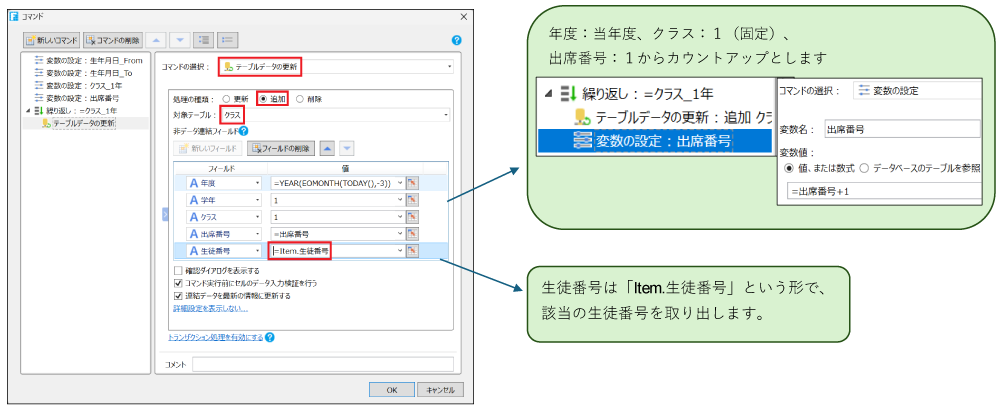
Task: Click the 詳細設定を表示しない... link
Action: [210, 308]
